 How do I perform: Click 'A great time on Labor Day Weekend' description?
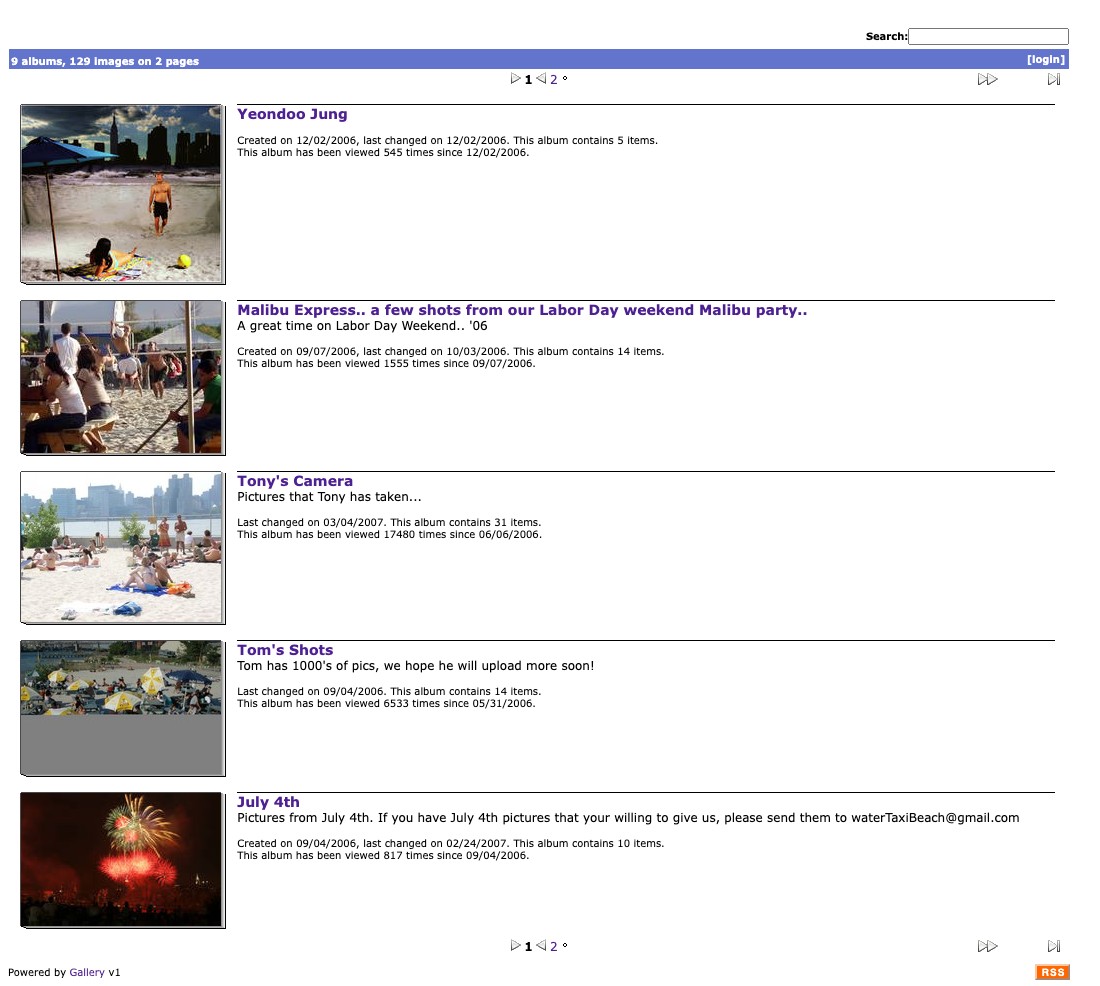[362, 326]
